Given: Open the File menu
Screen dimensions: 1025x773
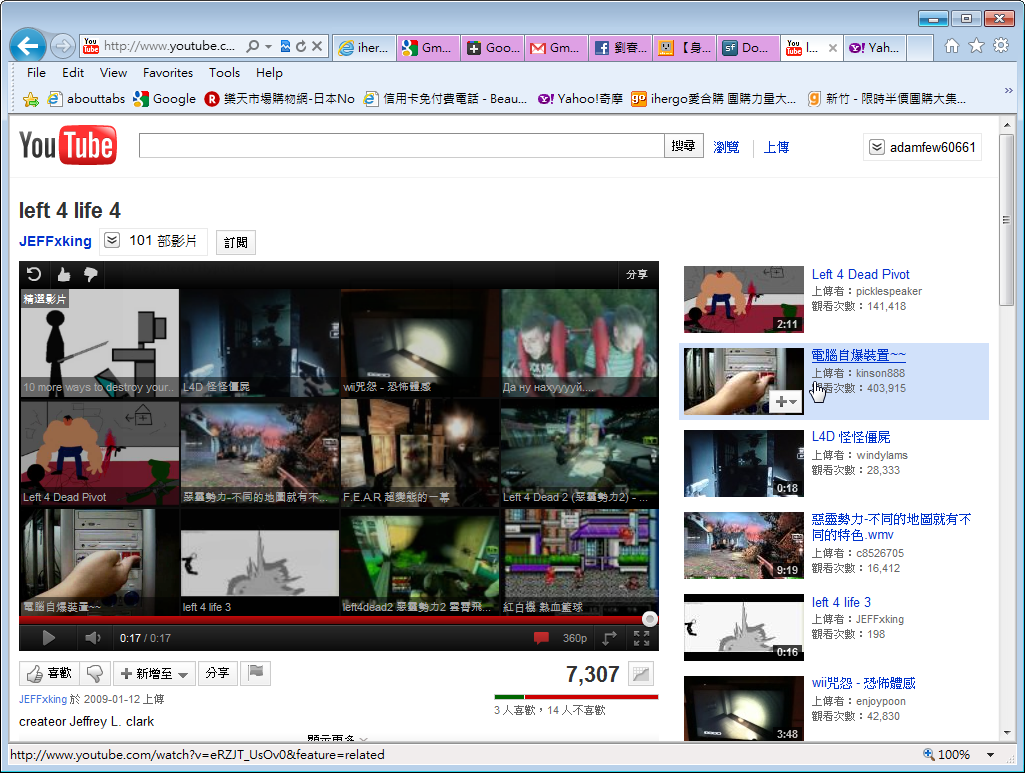Looking at the screenshot, I should [36, 73].
